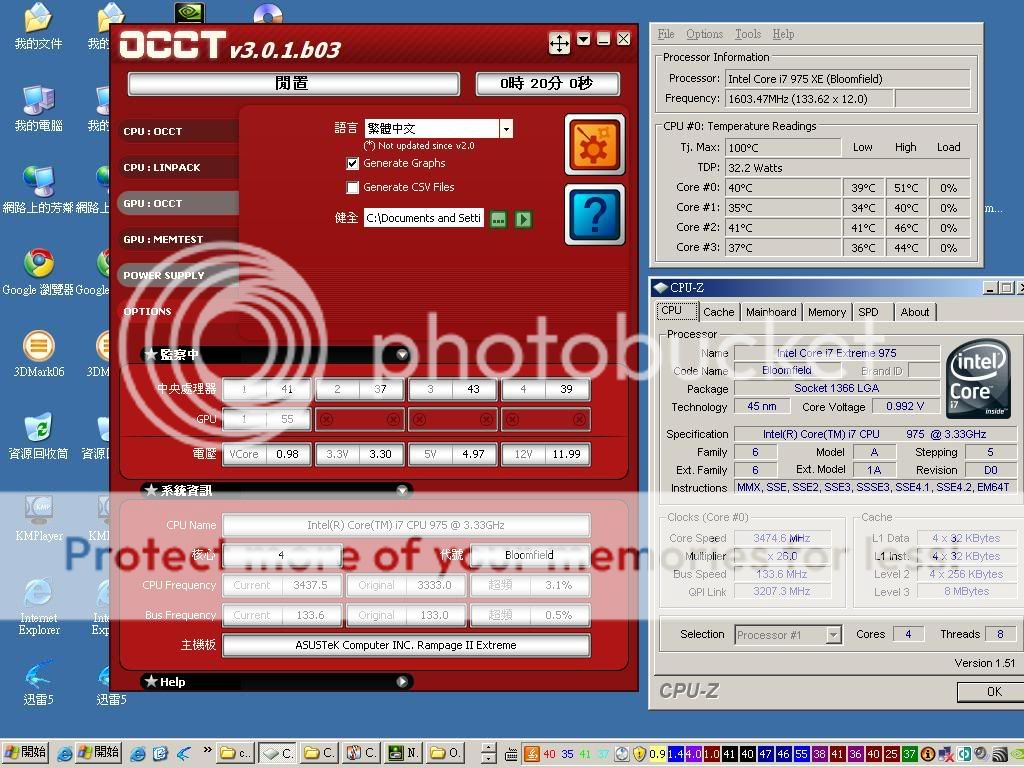Click the OCCT timer display showing 20分

547,84
